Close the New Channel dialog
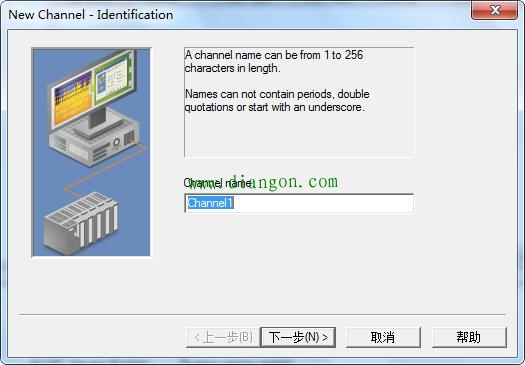The width and height of the screenshot is (525, 365). [495, 10]
